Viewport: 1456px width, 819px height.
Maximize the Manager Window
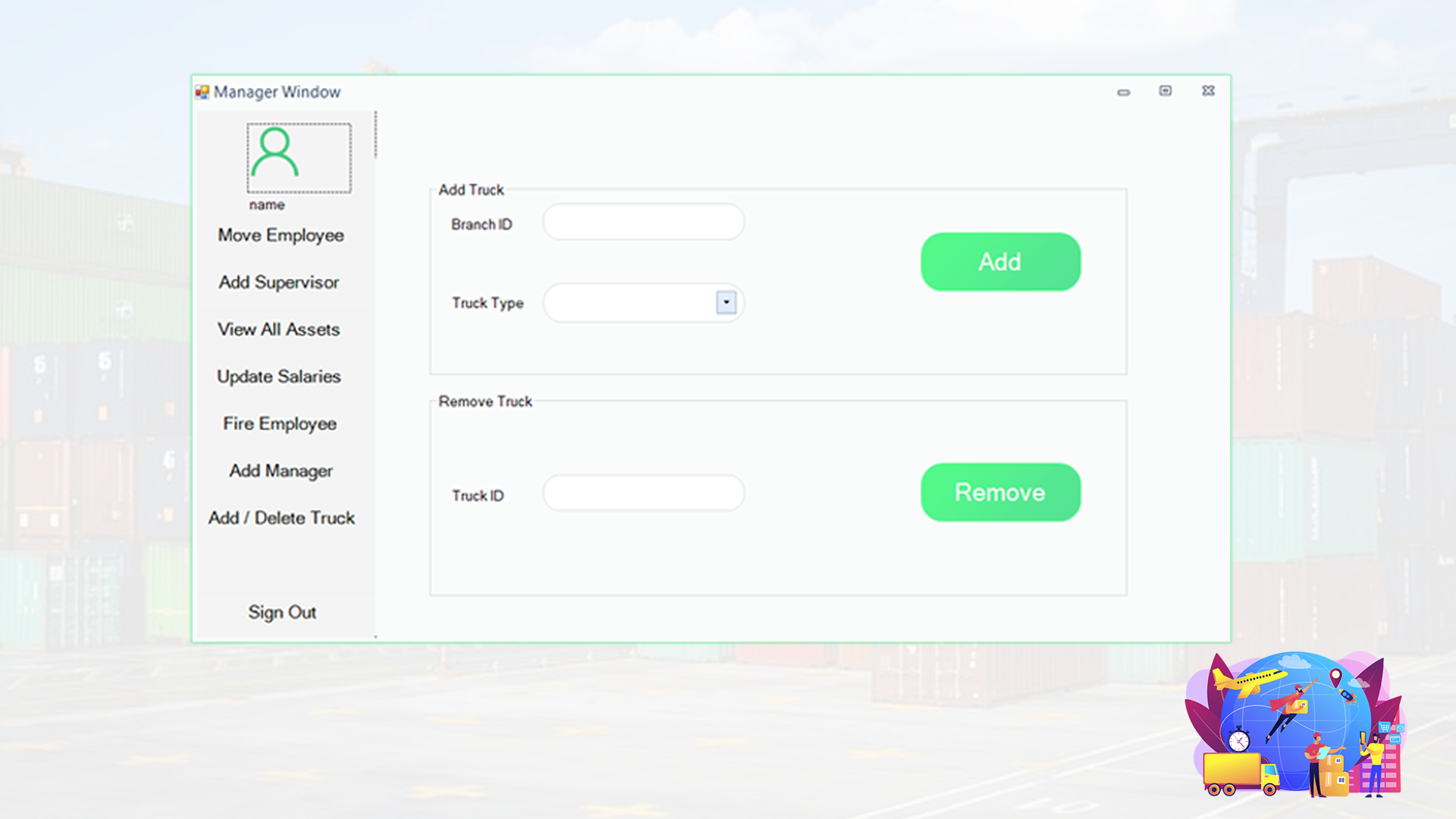[x=1166, y=91]
